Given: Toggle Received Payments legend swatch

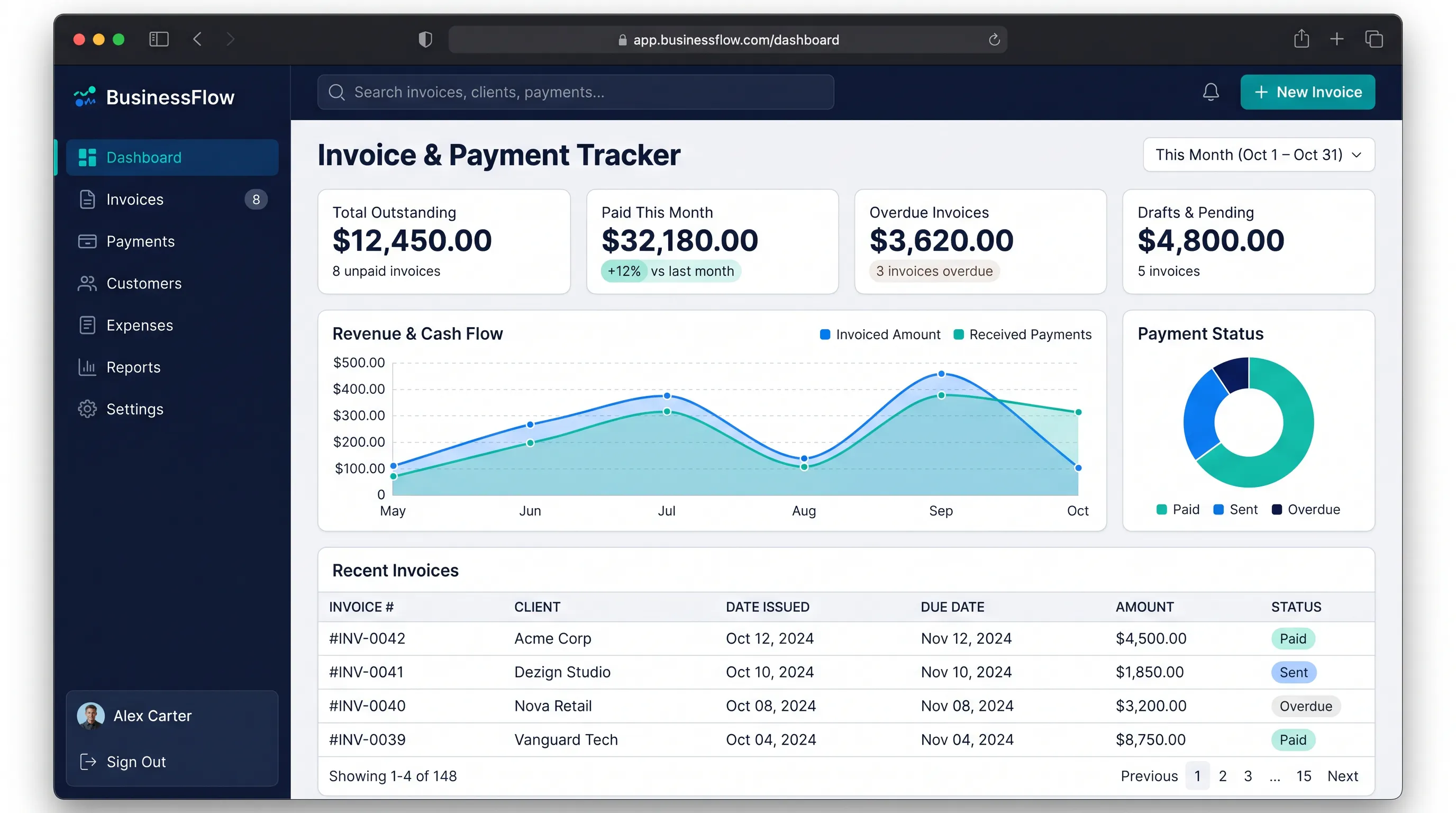Looking at the screenshot, I should pos(959,334).
